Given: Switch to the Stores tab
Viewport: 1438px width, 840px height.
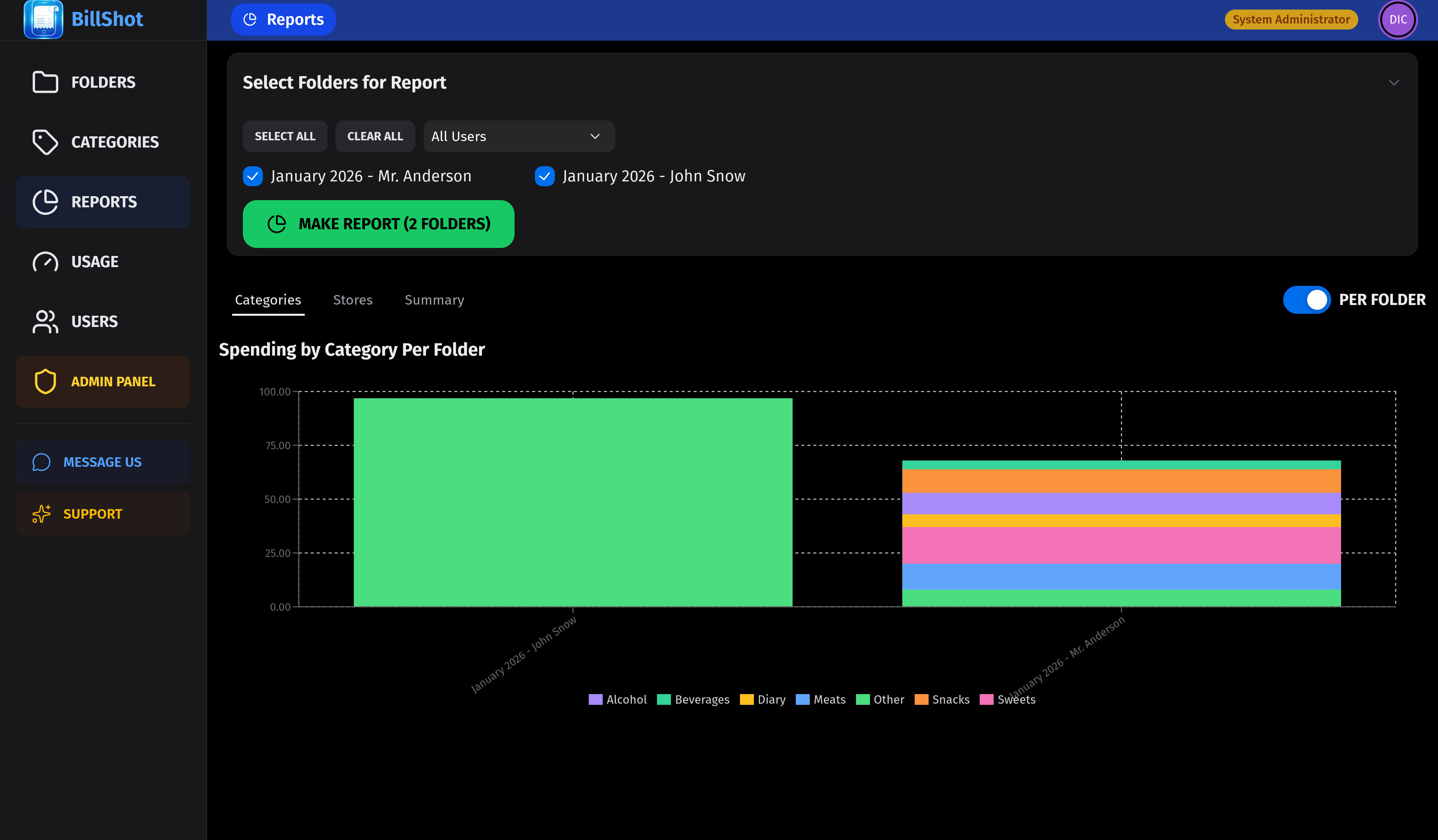Looking at the screenshot, I should 353,300.
